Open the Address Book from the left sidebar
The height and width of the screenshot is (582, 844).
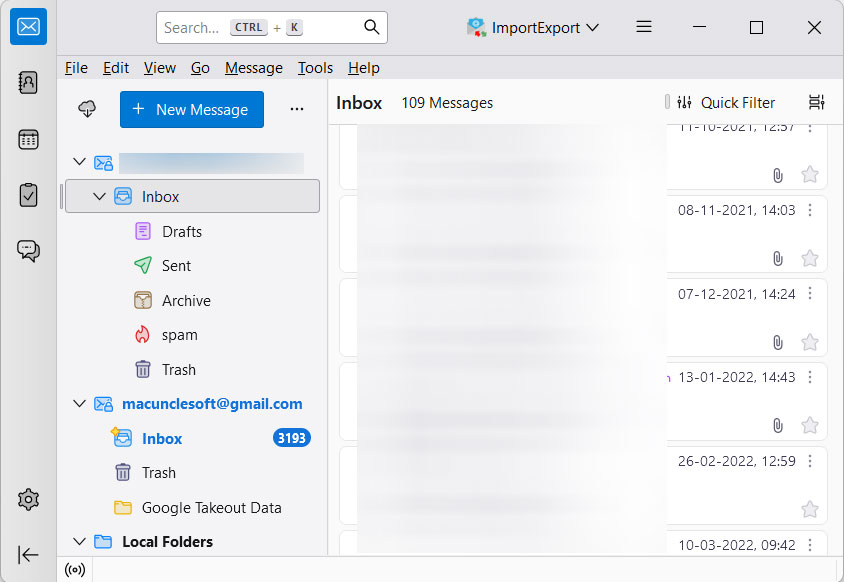coord(27,85)
